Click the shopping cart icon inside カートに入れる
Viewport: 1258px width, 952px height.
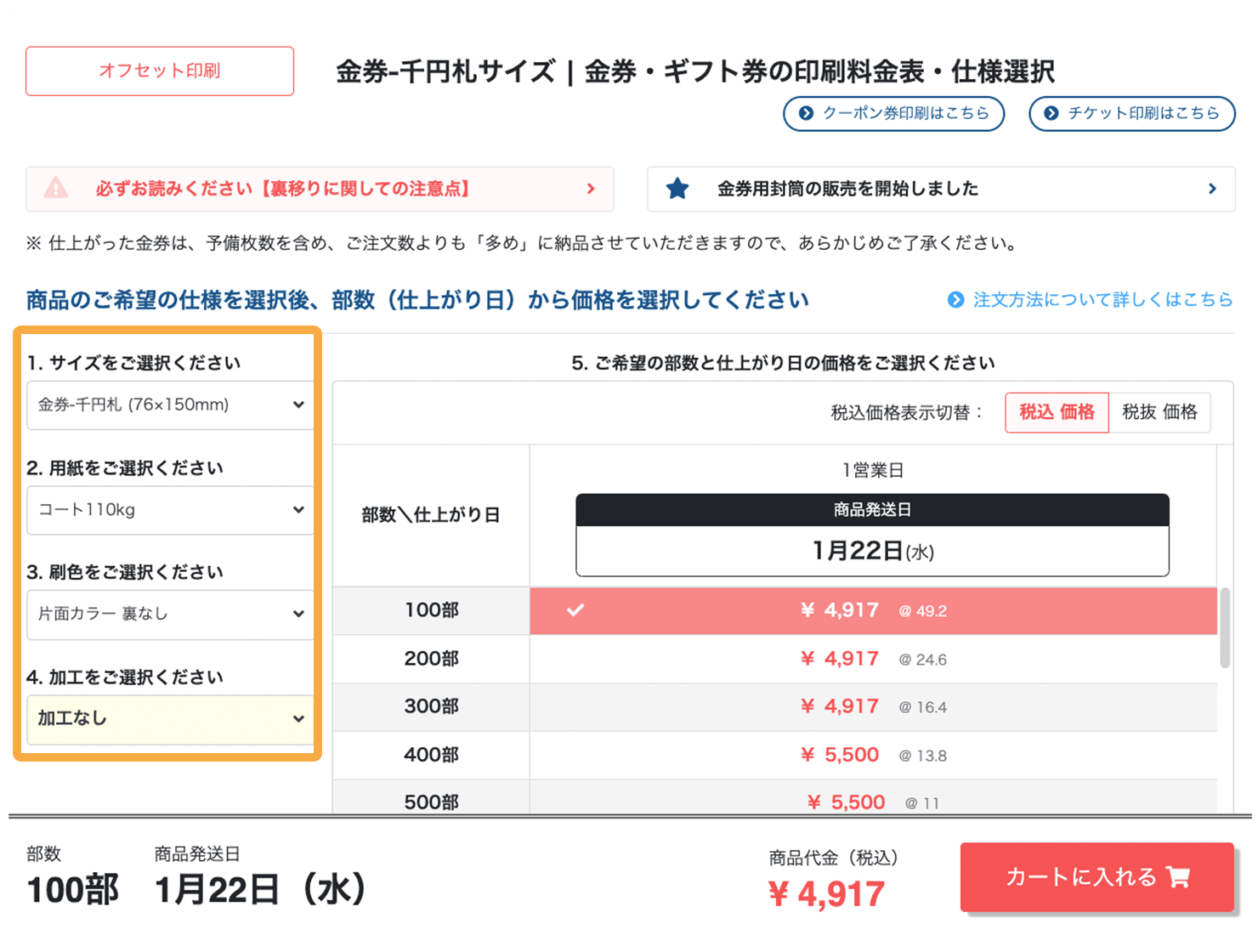coord(1177,877)
